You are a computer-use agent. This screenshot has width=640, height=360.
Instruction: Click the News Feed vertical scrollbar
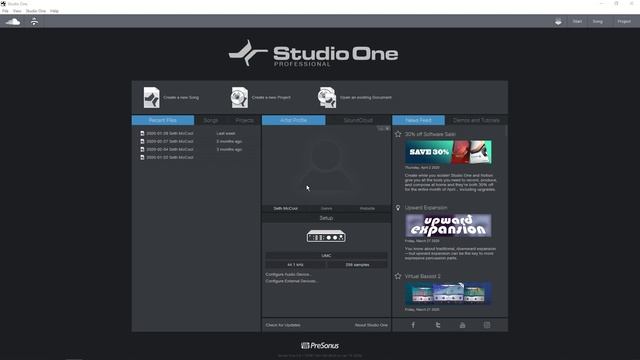click(x=507, y=131)
